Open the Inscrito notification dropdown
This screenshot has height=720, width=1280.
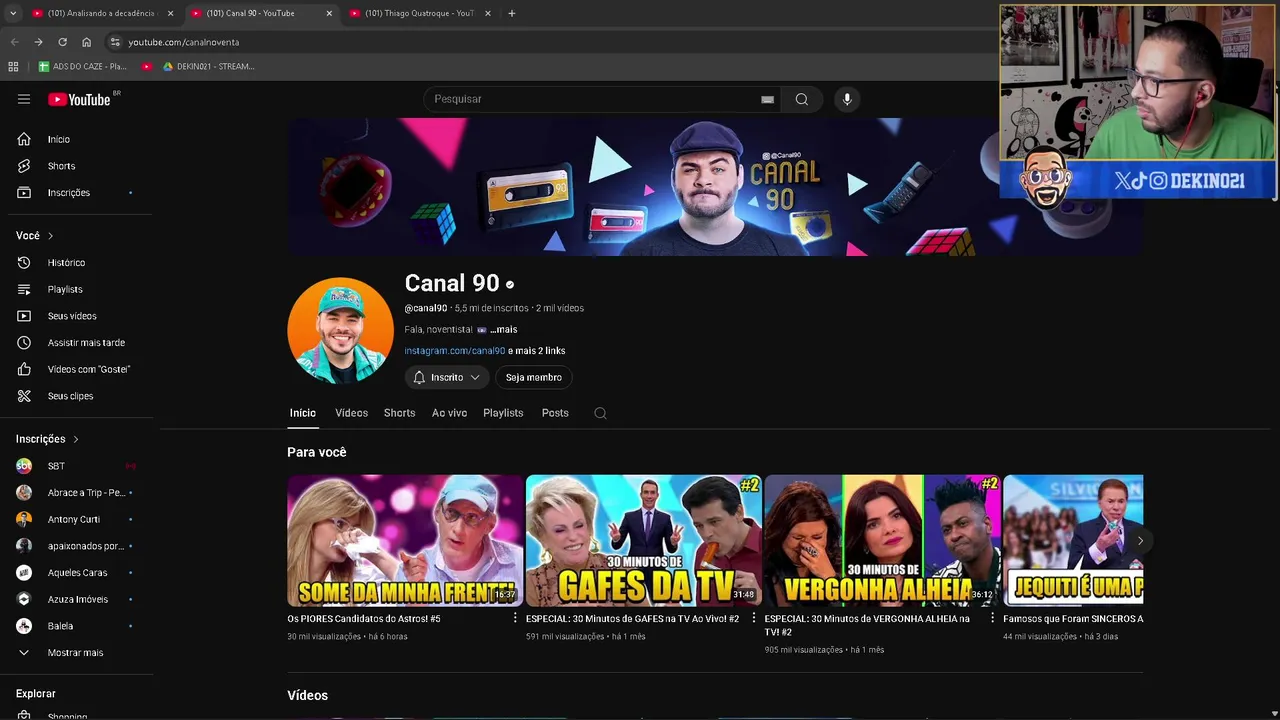point(447,377)
